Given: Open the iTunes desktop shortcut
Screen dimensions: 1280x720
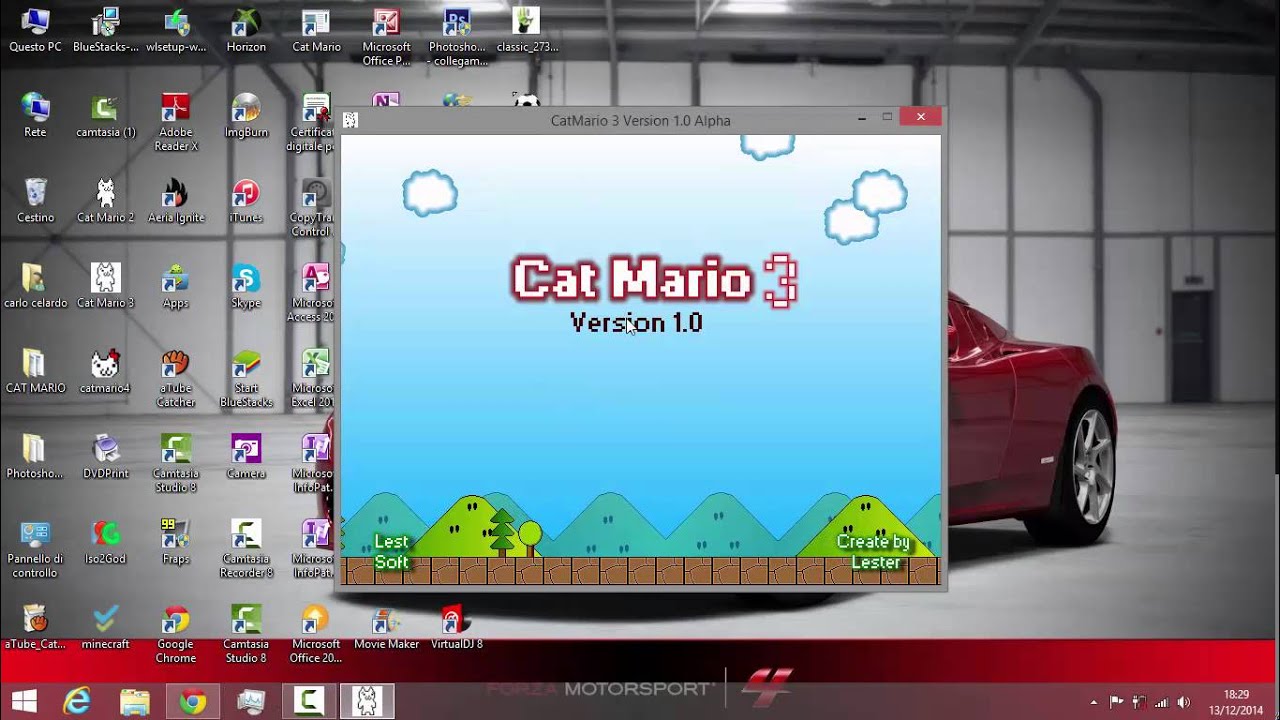Looking at the screenshot, I should tap(246, 200).
